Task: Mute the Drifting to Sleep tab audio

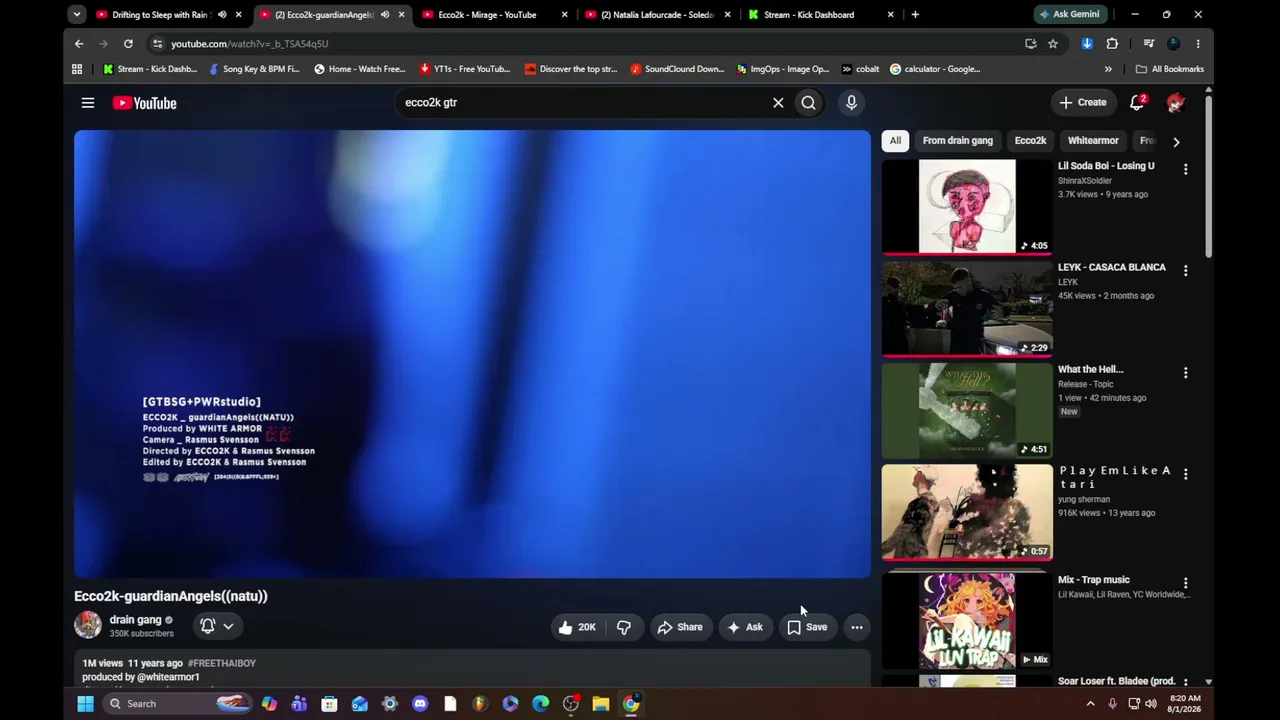Action: point(222,15)
